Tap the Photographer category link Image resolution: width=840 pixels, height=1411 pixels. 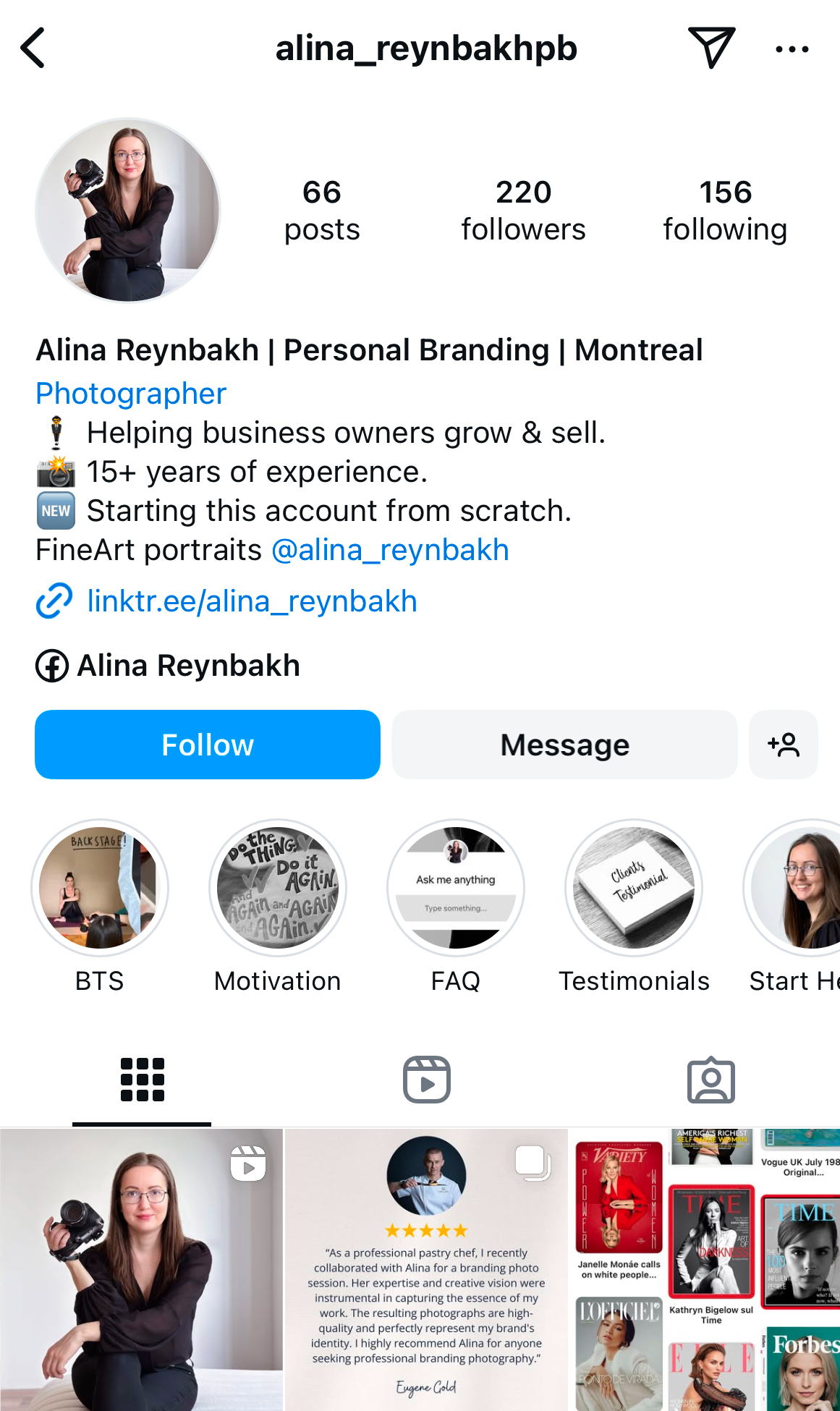click(131, 394)
